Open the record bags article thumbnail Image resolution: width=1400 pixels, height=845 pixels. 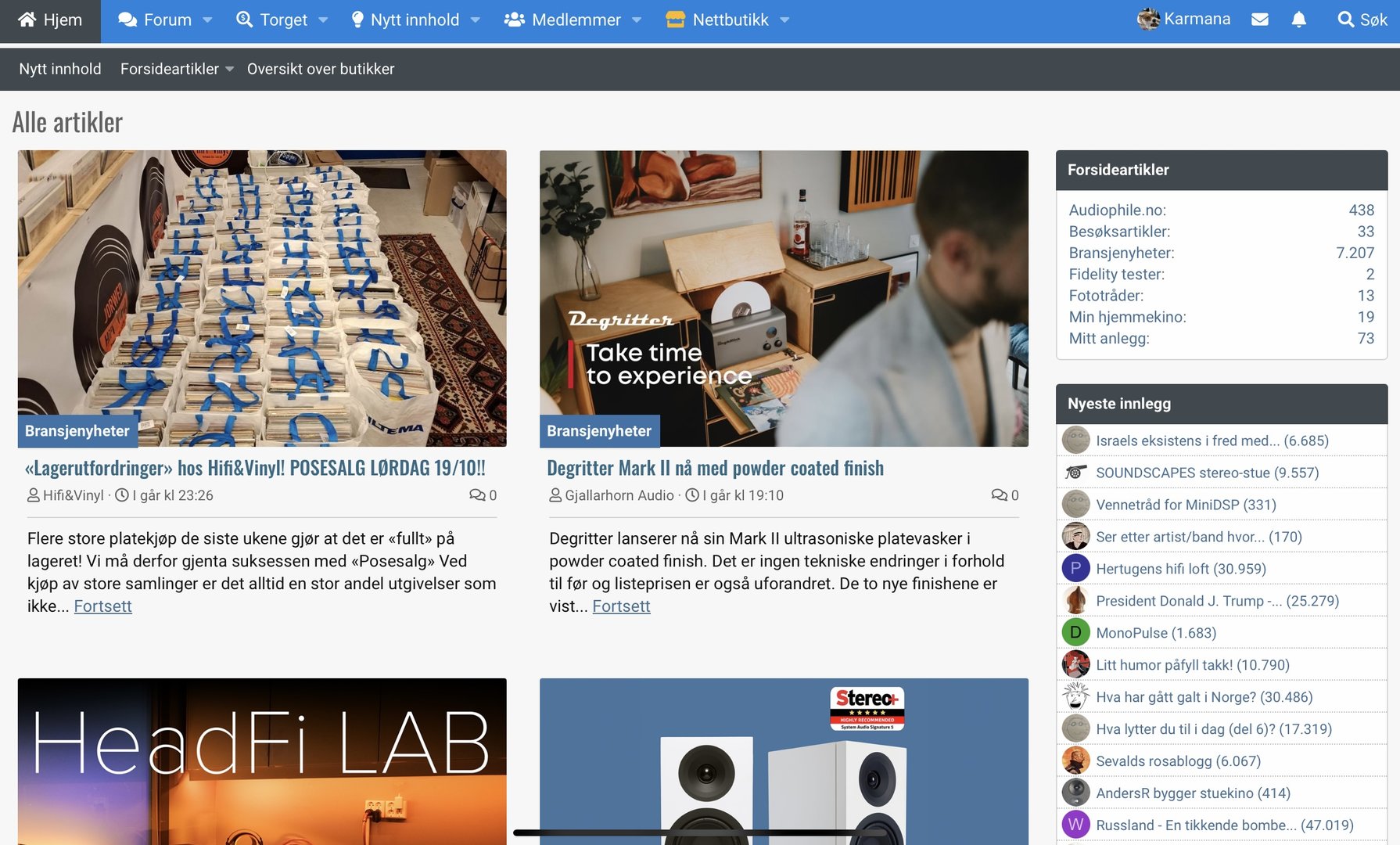262,298
